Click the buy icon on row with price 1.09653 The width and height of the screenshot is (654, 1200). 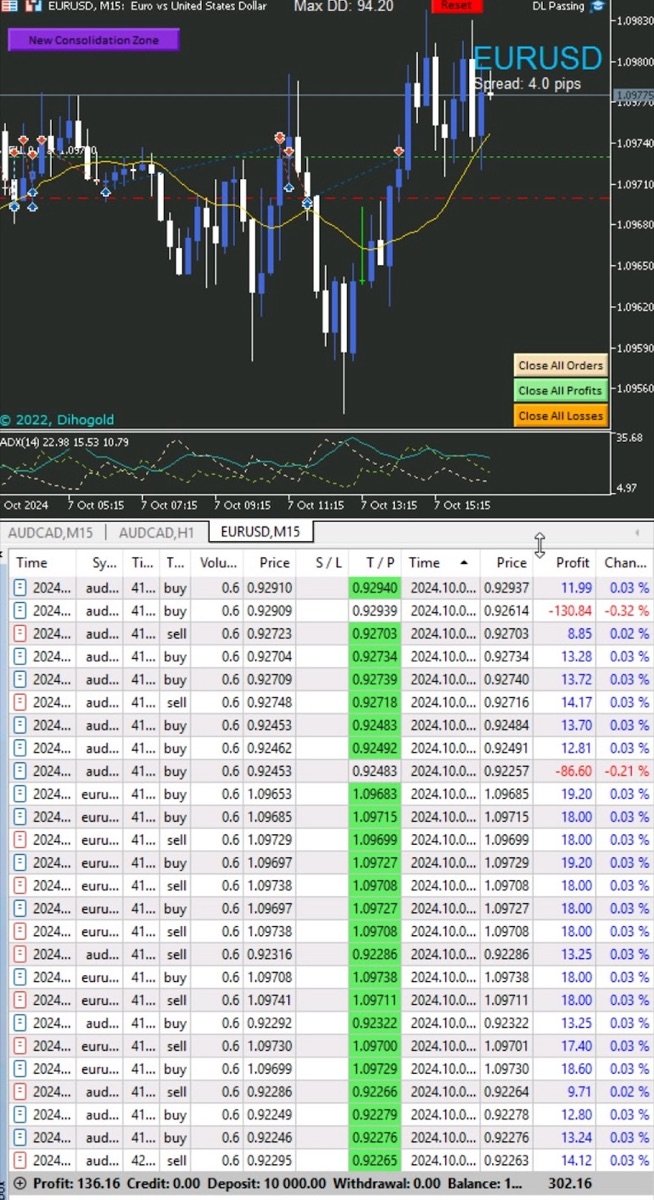(21, 795)
